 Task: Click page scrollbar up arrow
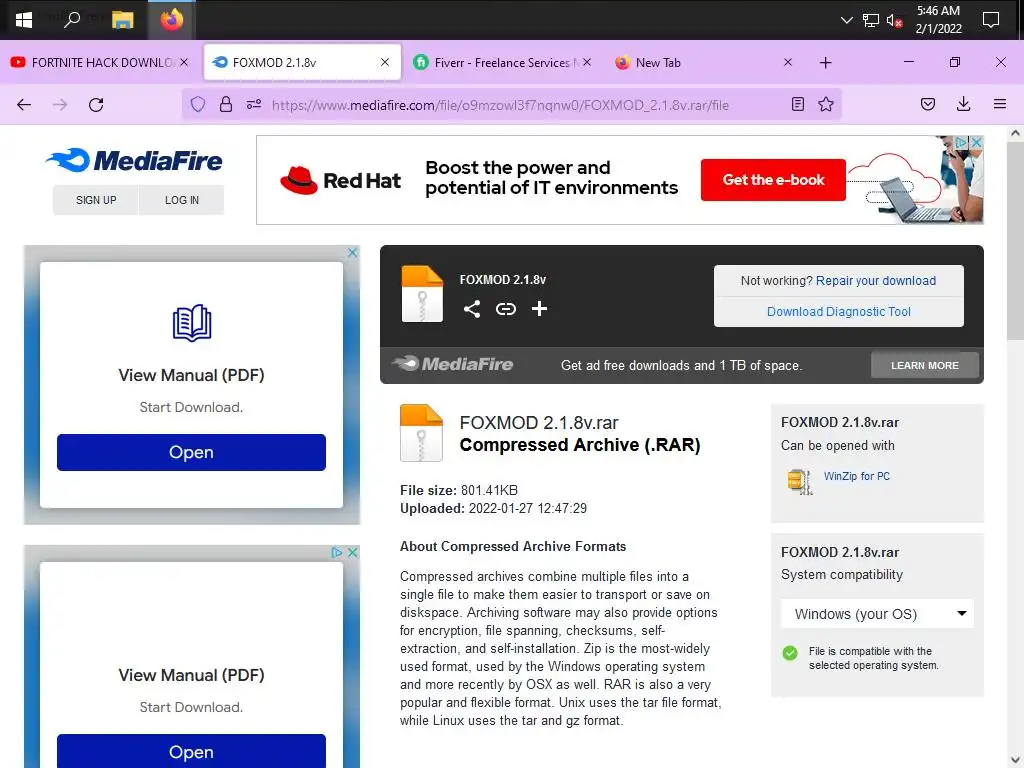[1015, 133]
